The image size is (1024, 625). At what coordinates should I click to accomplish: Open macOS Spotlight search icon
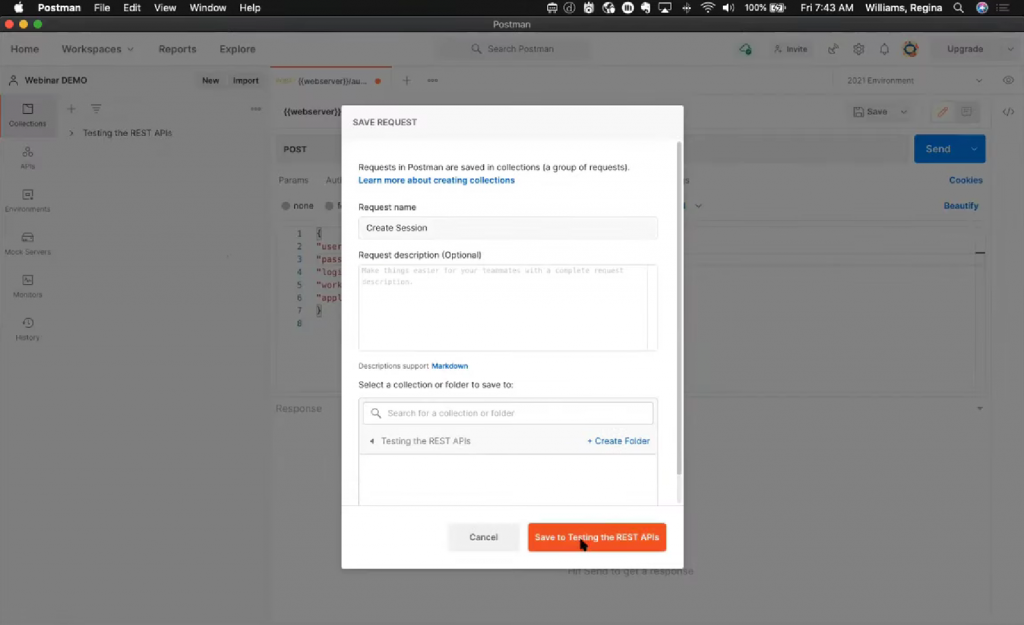coord(958,8)
